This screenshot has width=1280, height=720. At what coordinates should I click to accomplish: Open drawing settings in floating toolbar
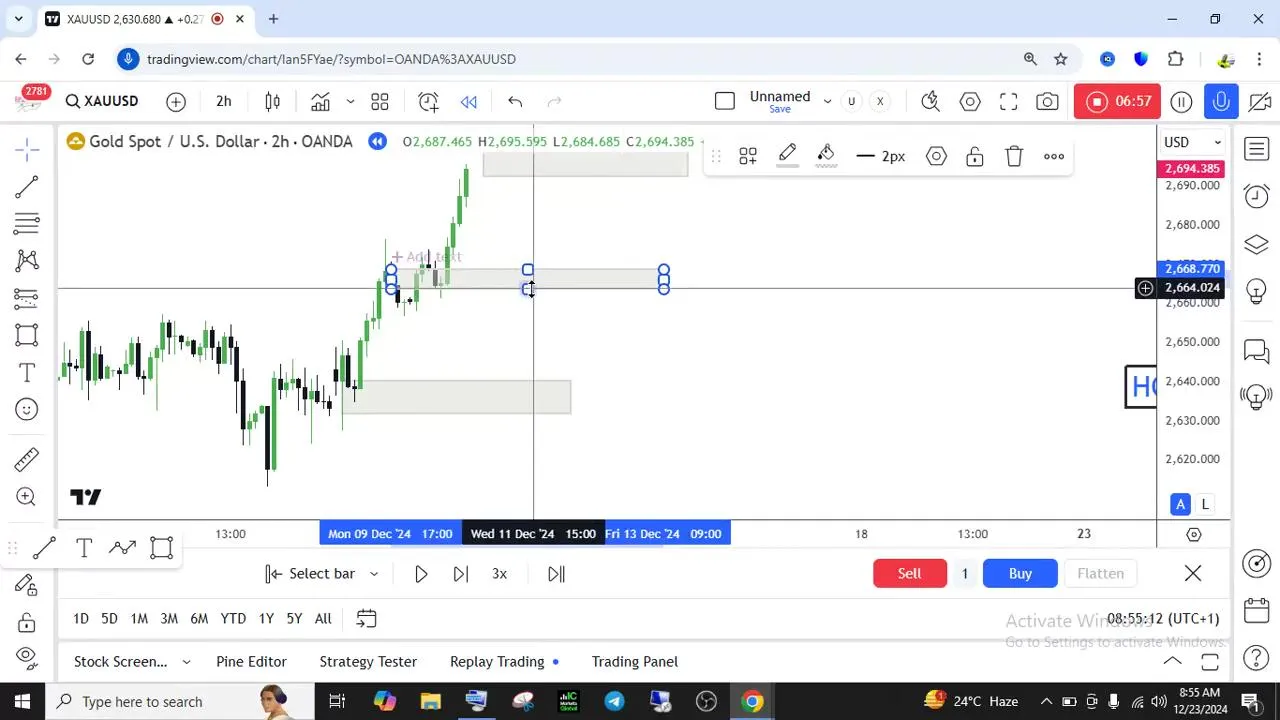click(936, 156)
